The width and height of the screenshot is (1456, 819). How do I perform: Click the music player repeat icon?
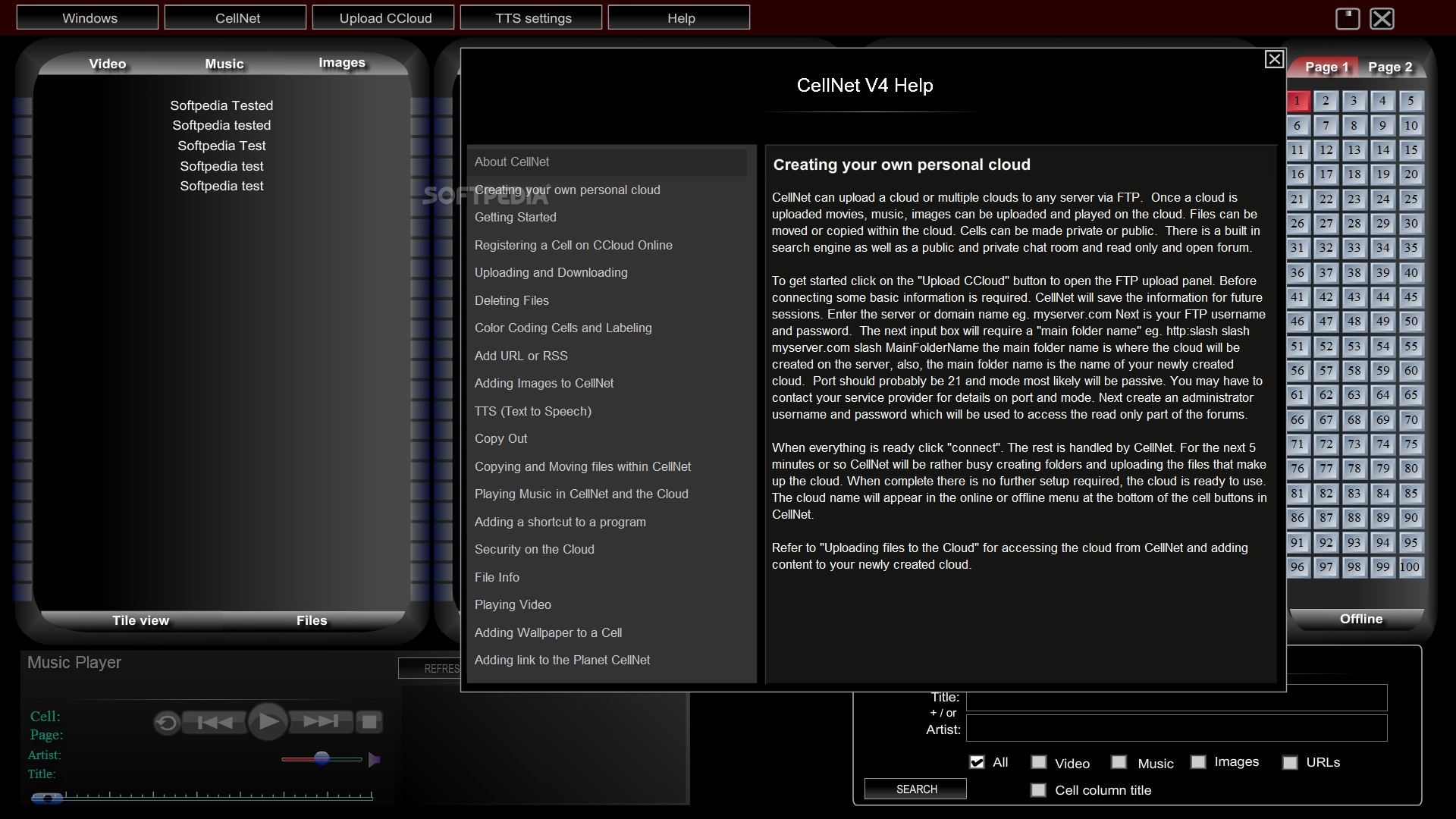pyautogui.click(x=166, y=723)
